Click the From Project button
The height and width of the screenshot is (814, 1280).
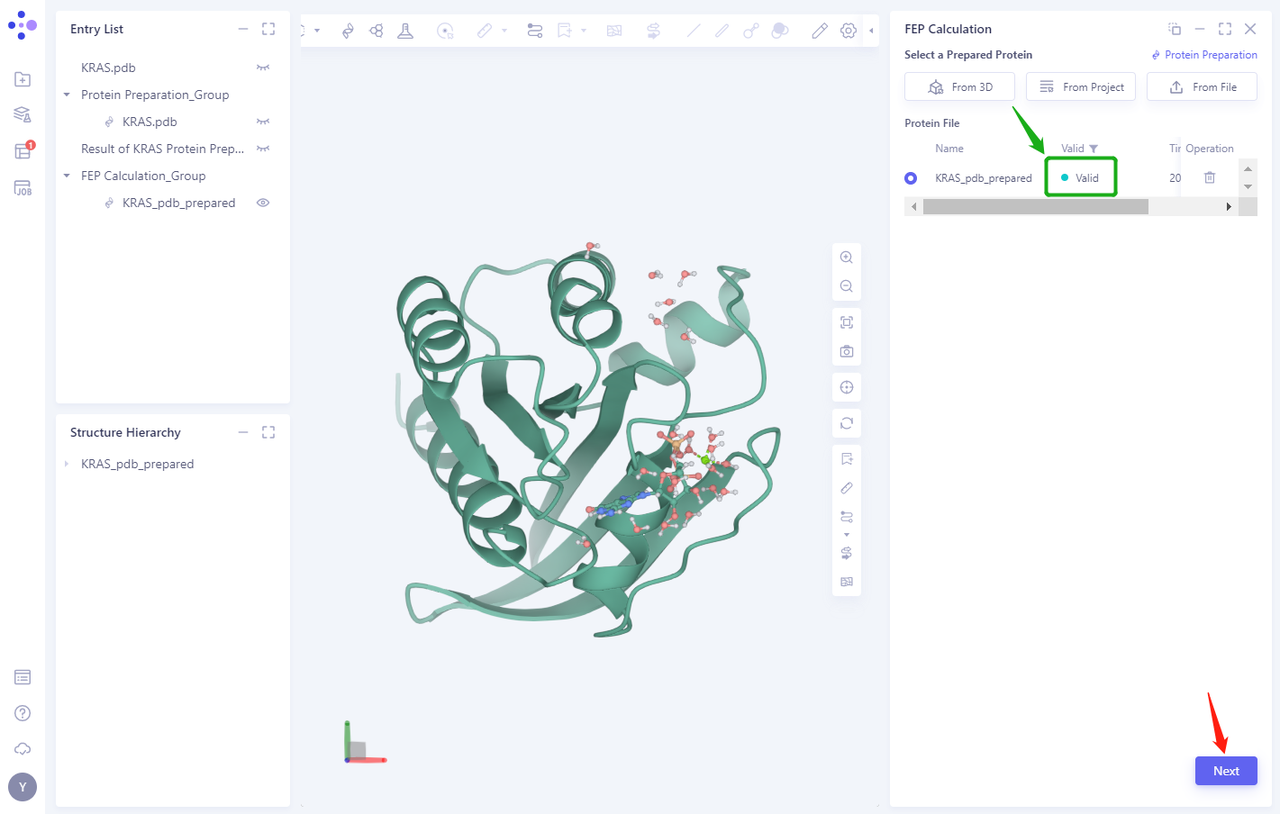(x=1080, y=87)
